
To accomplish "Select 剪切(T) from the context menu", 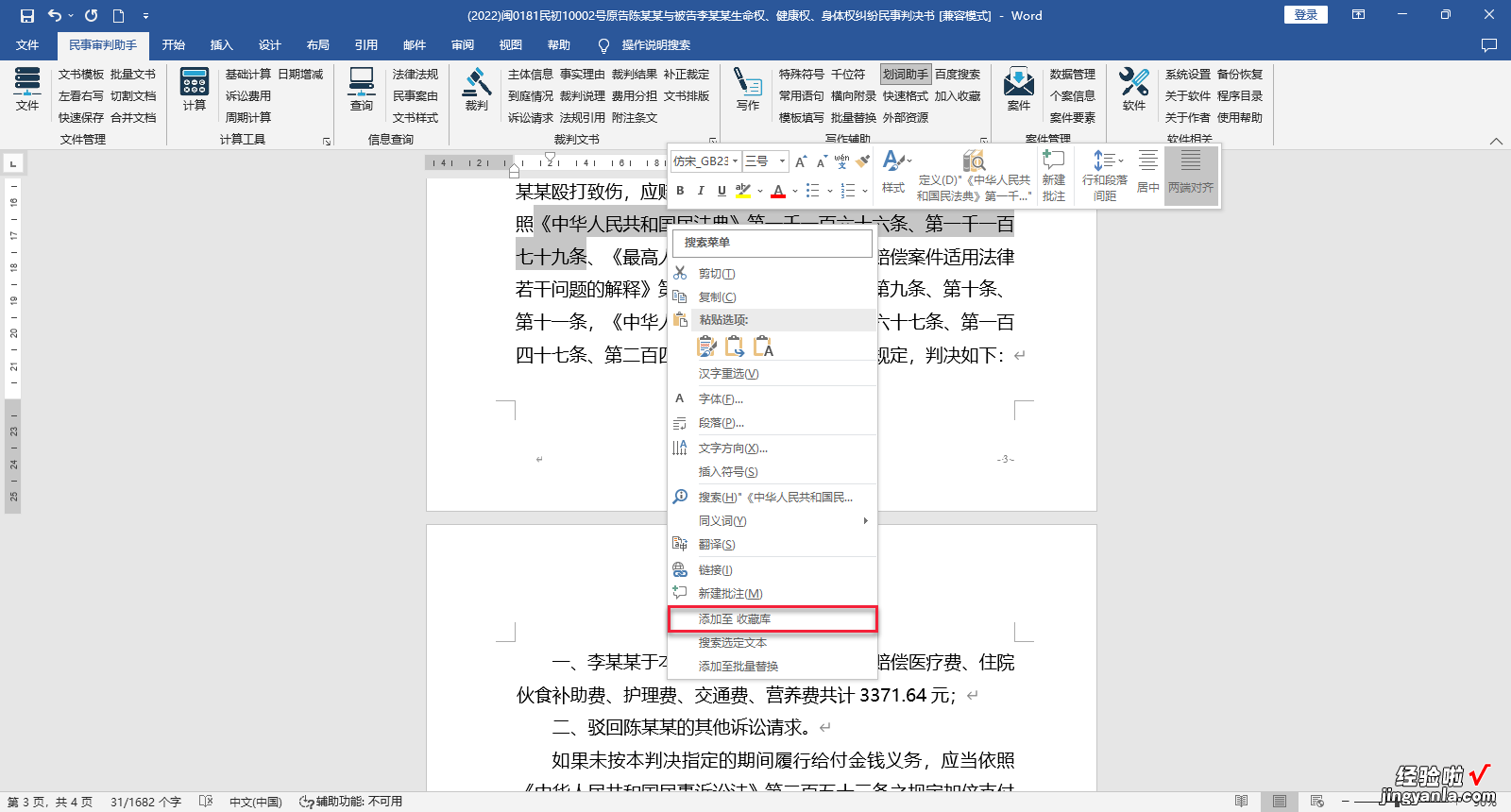I will point(772,274).
